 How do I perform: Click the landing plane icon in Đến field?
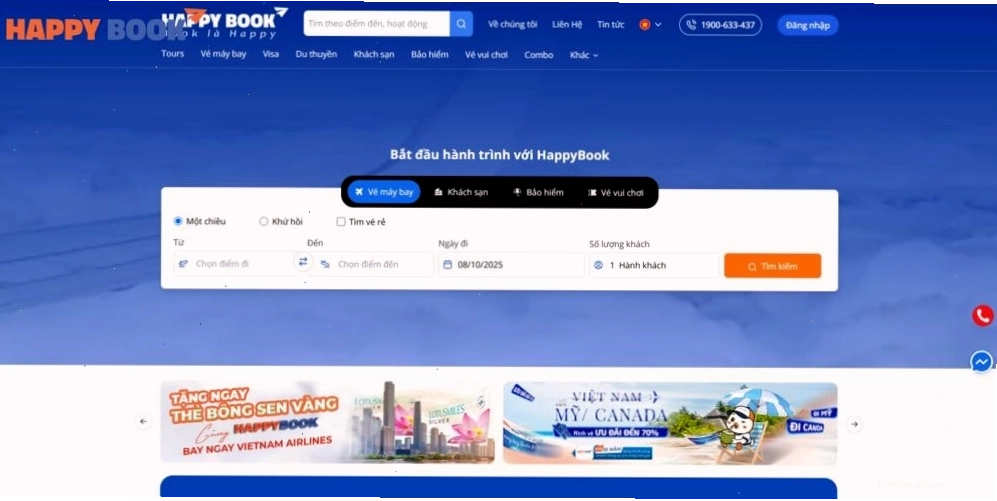pos(325,264)
